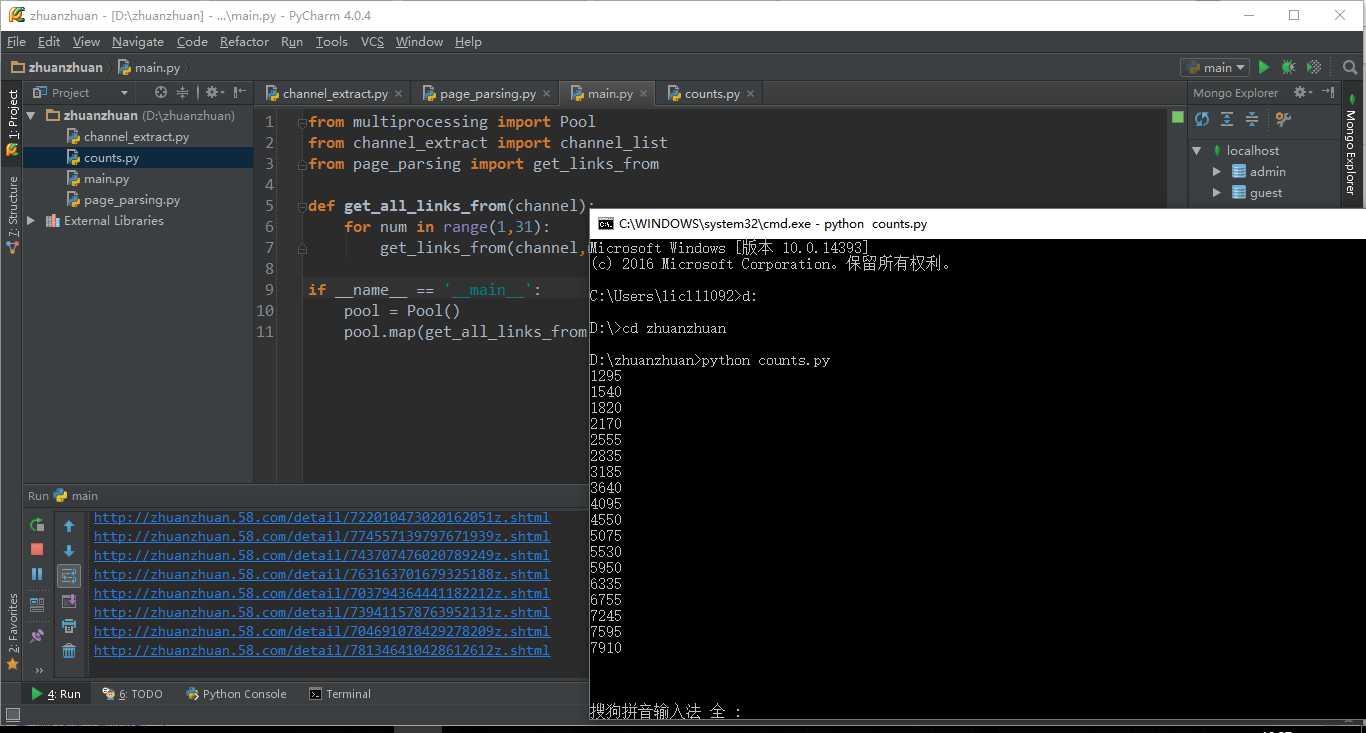
Task: Open the main run configuration dropdown
Action: click(1215, 67)
